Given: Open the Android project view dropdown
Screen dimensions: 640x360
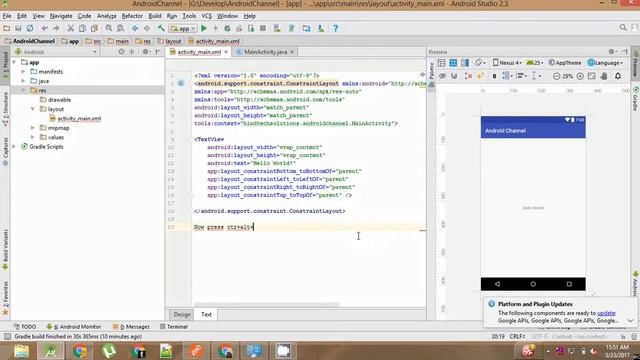Looking at the screenshot, I should [56, 52].
